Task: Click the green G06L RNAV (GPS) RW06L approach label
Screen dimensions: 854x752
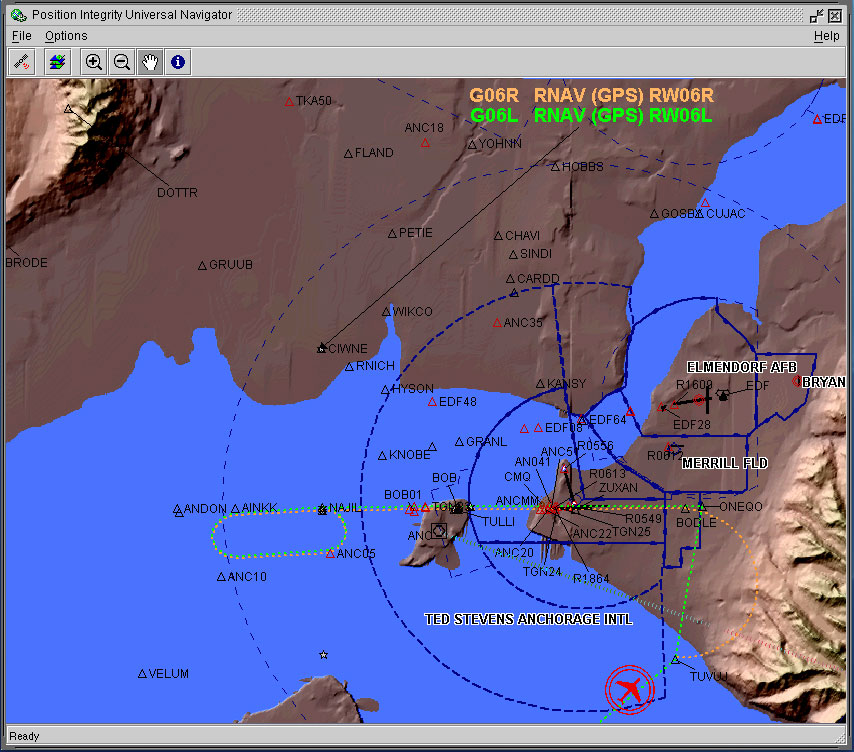Action: (x=591, y=115)
